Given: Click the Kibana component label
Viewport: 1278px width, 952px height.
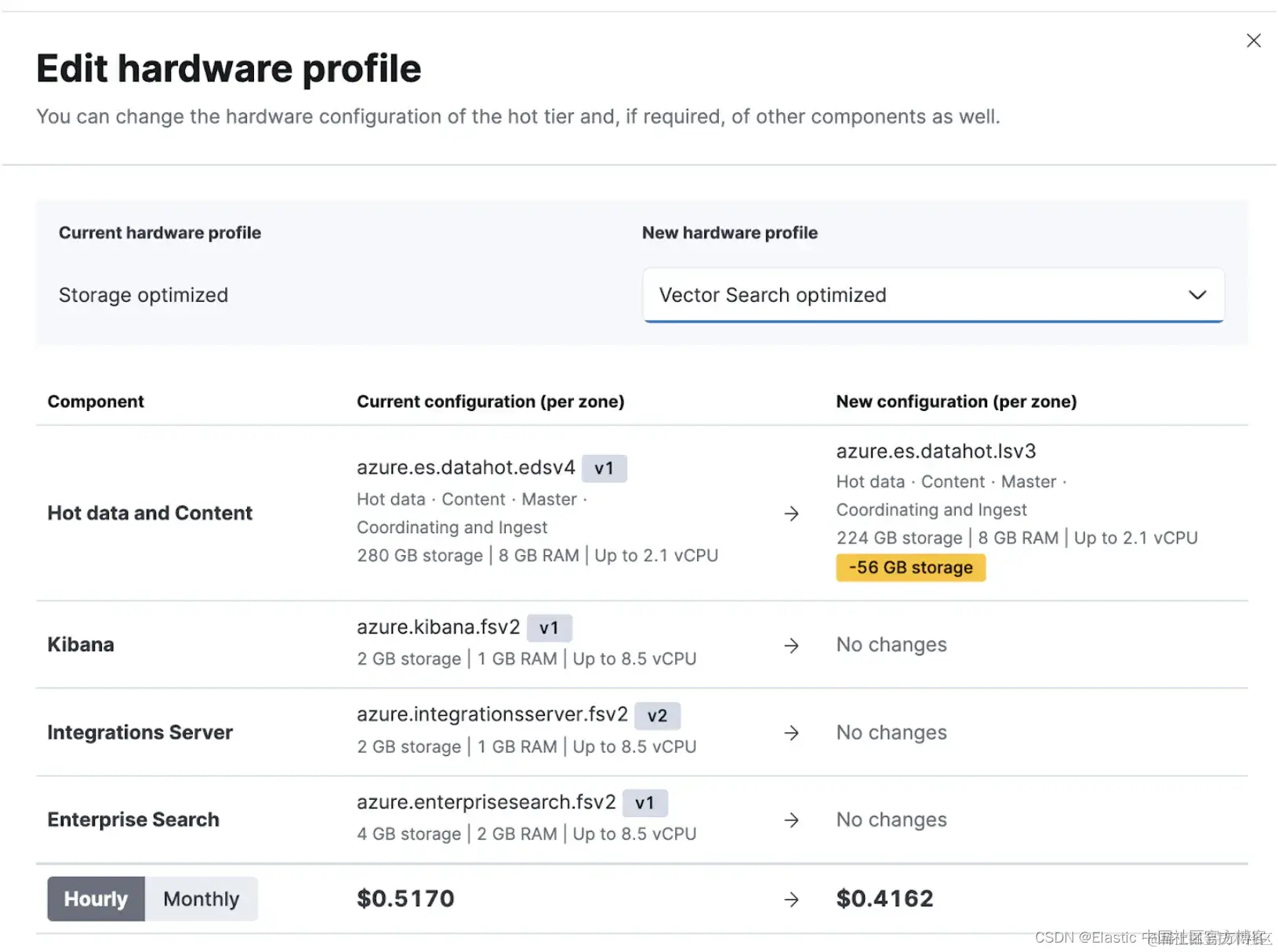Looking at the screenshot, I should point(81,645).
